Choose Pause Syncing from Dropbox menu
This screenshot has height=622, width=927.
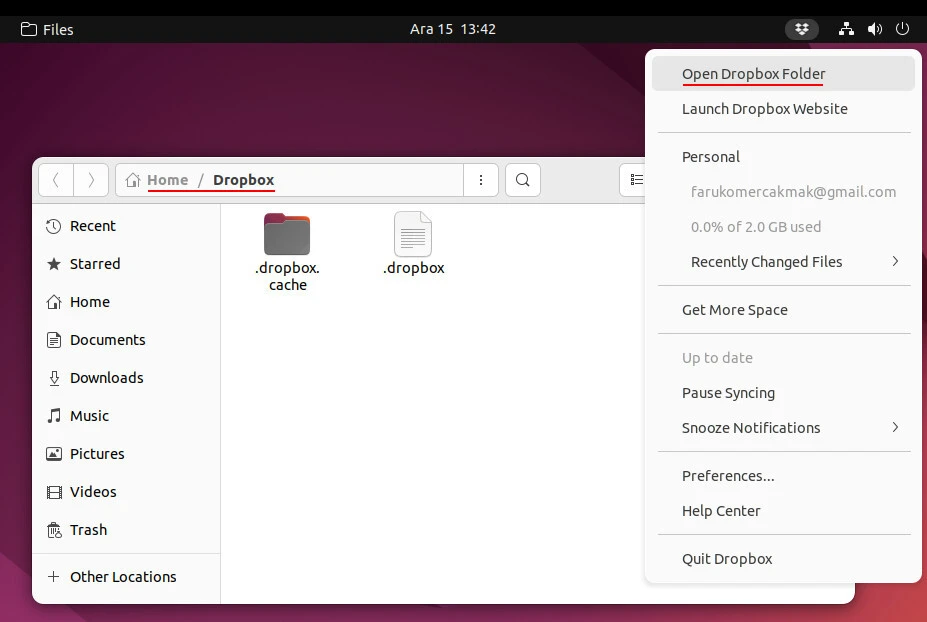pyautogui.click(x=728, y=393)
